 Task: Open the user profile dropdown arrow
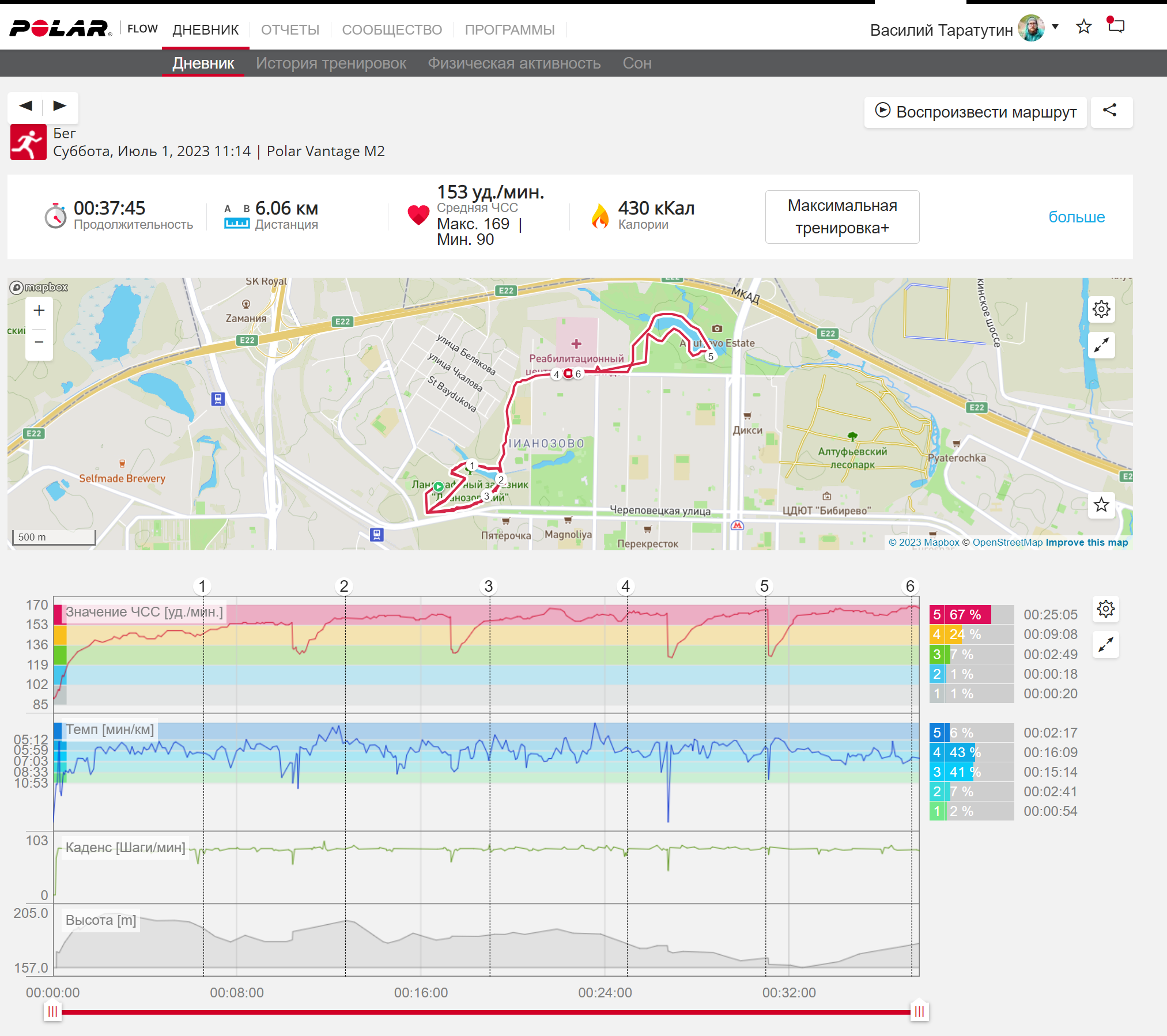tap(1055, 27)
